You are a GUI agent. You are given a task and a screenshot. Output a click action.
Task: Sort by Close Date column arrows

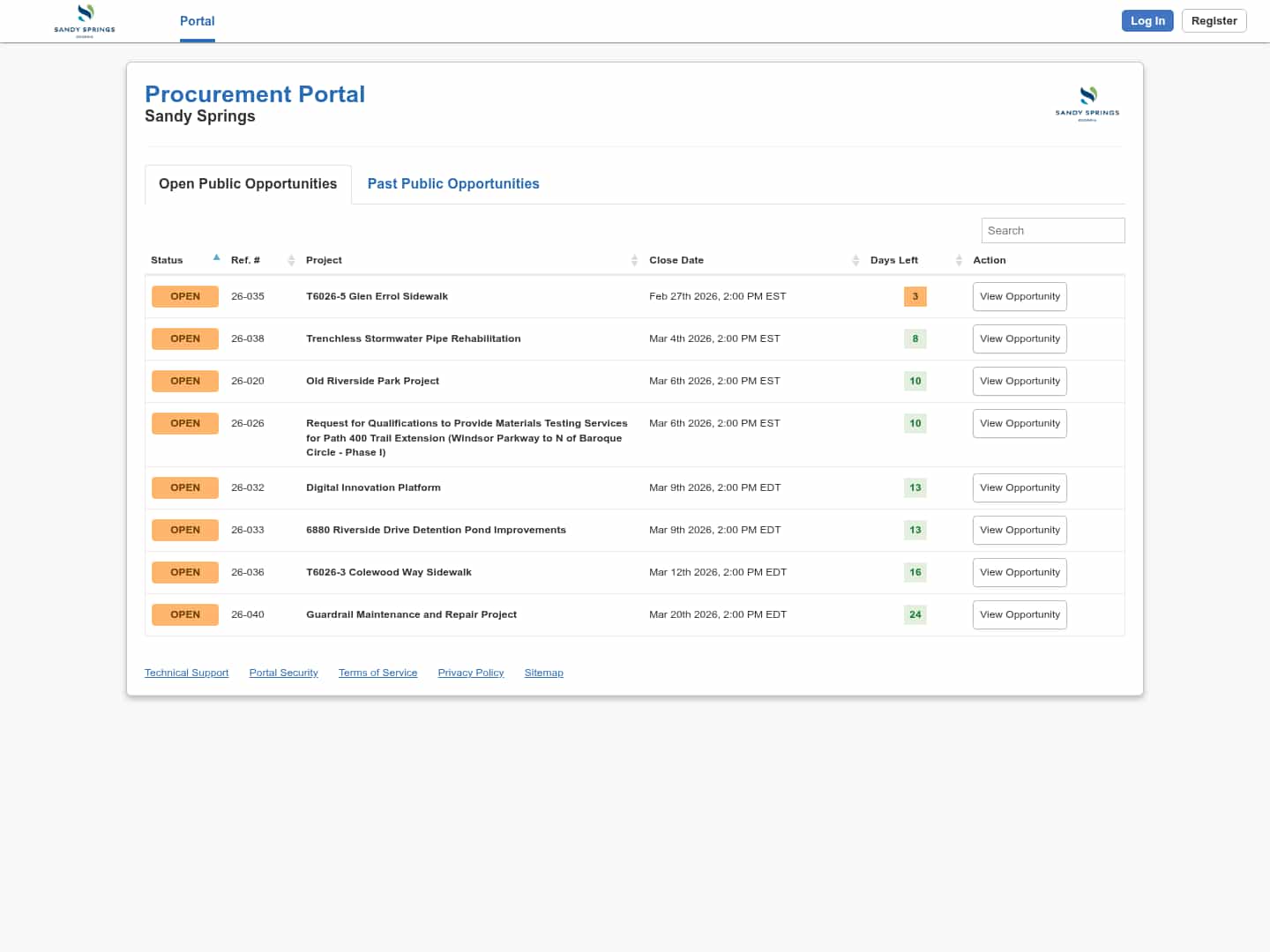(855, 260)
